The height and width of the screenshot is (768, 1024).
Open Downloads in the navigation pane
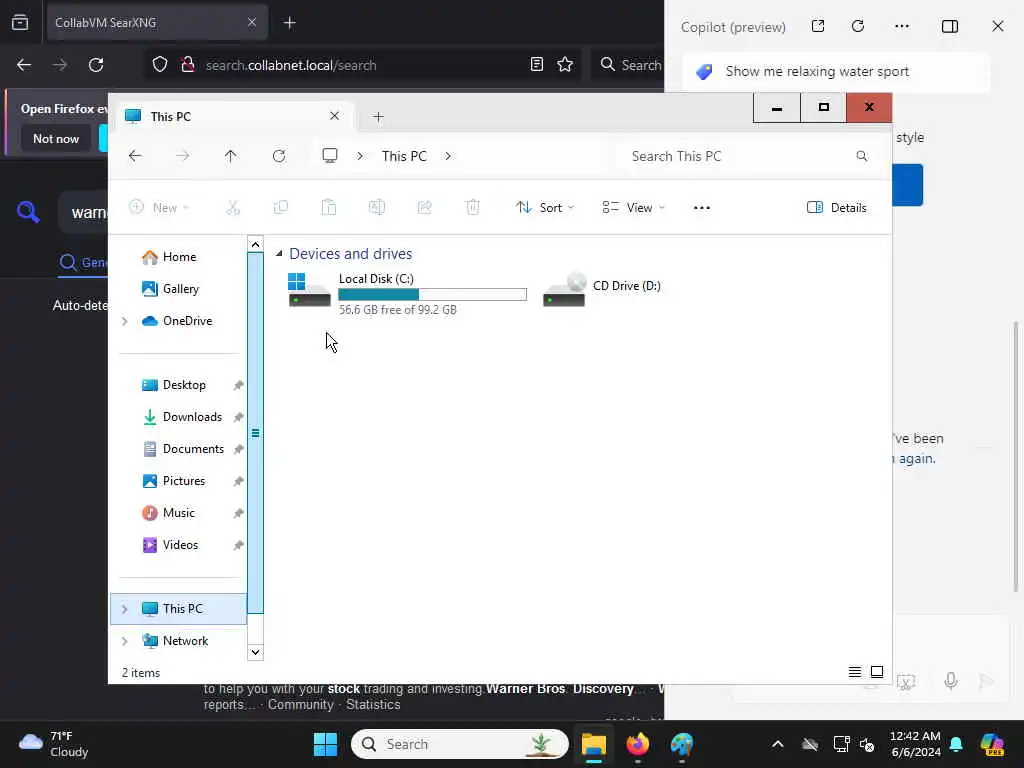182,417
